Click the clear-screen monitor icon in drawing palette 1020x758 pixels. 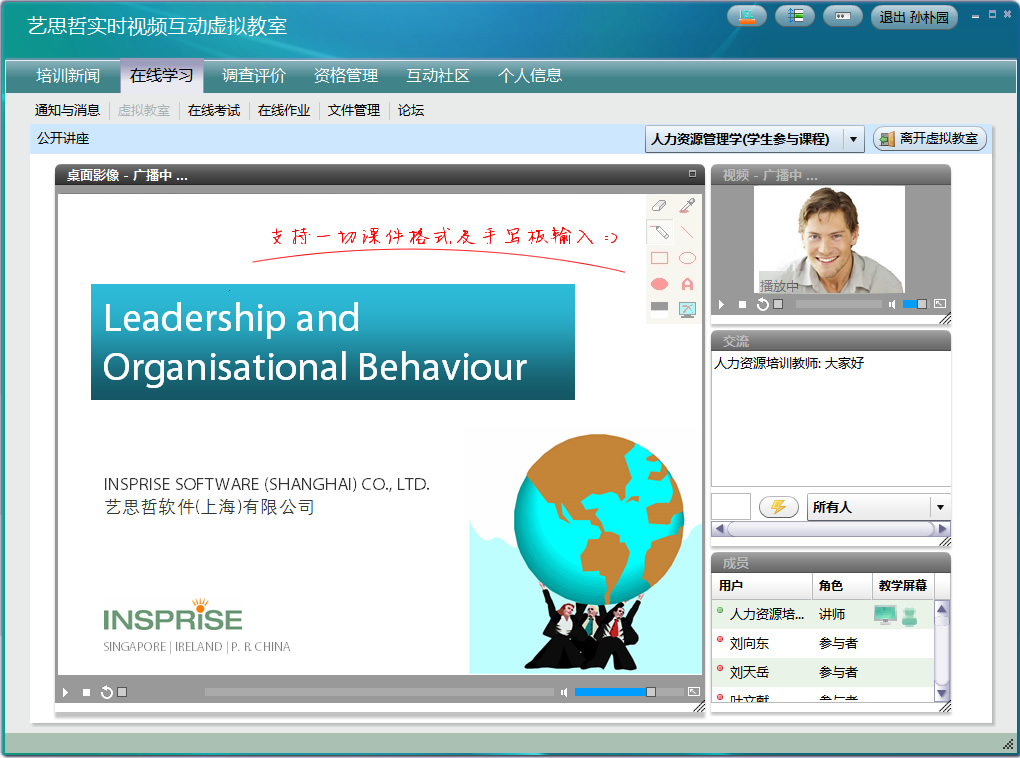687,310
